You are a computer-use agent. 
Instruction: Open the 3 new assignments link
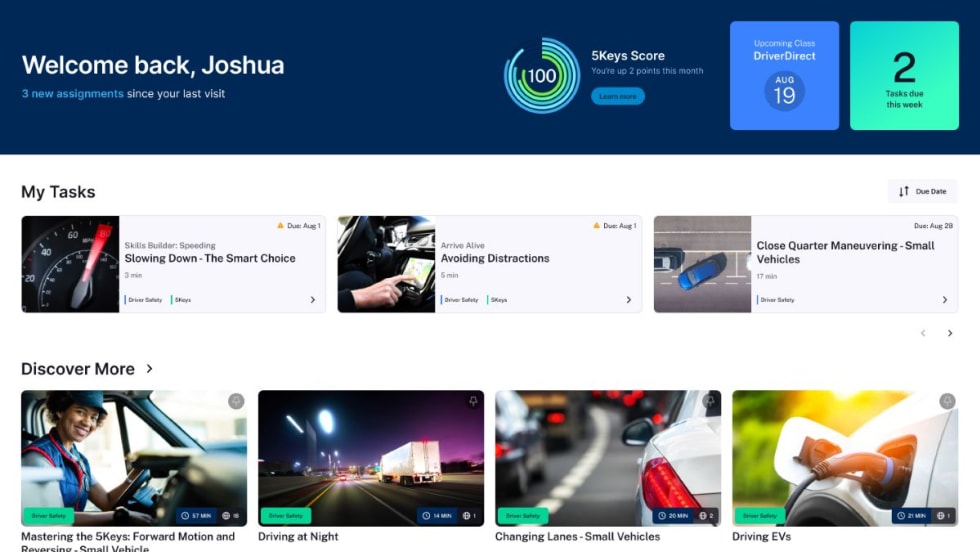point(72,94)
